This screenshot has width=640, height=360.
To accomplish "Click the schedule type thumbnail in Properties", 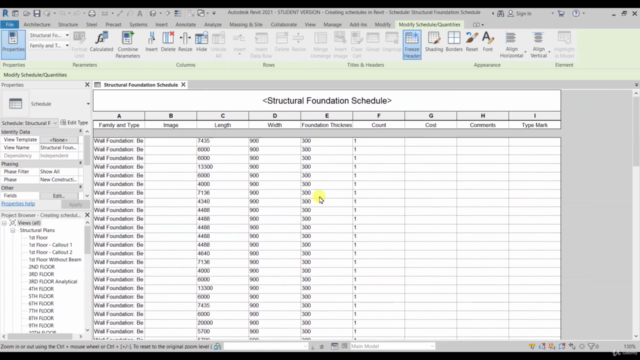I will (16, 104).
